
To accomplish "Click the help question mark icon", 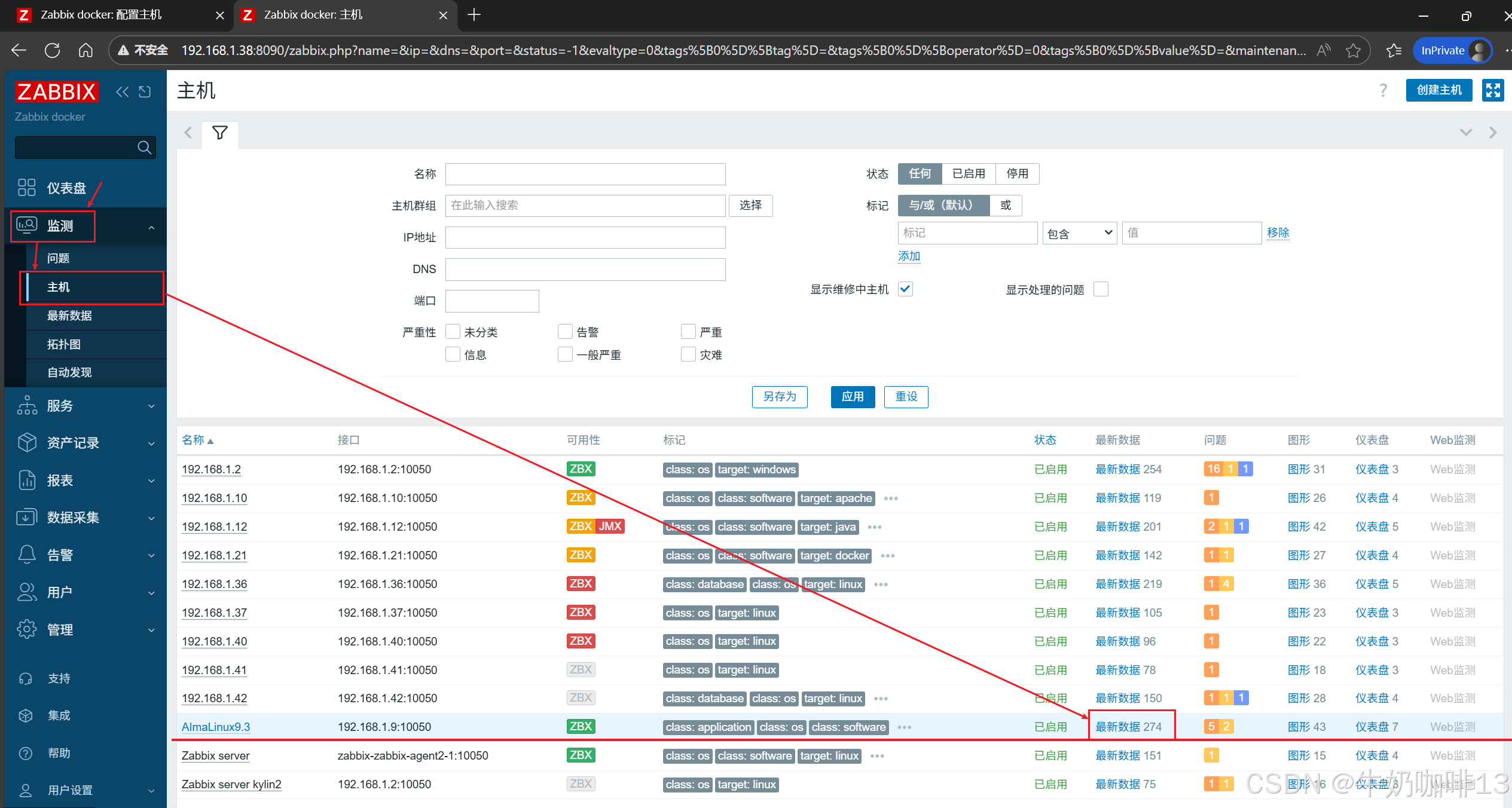I will (x=1383, y=90).
